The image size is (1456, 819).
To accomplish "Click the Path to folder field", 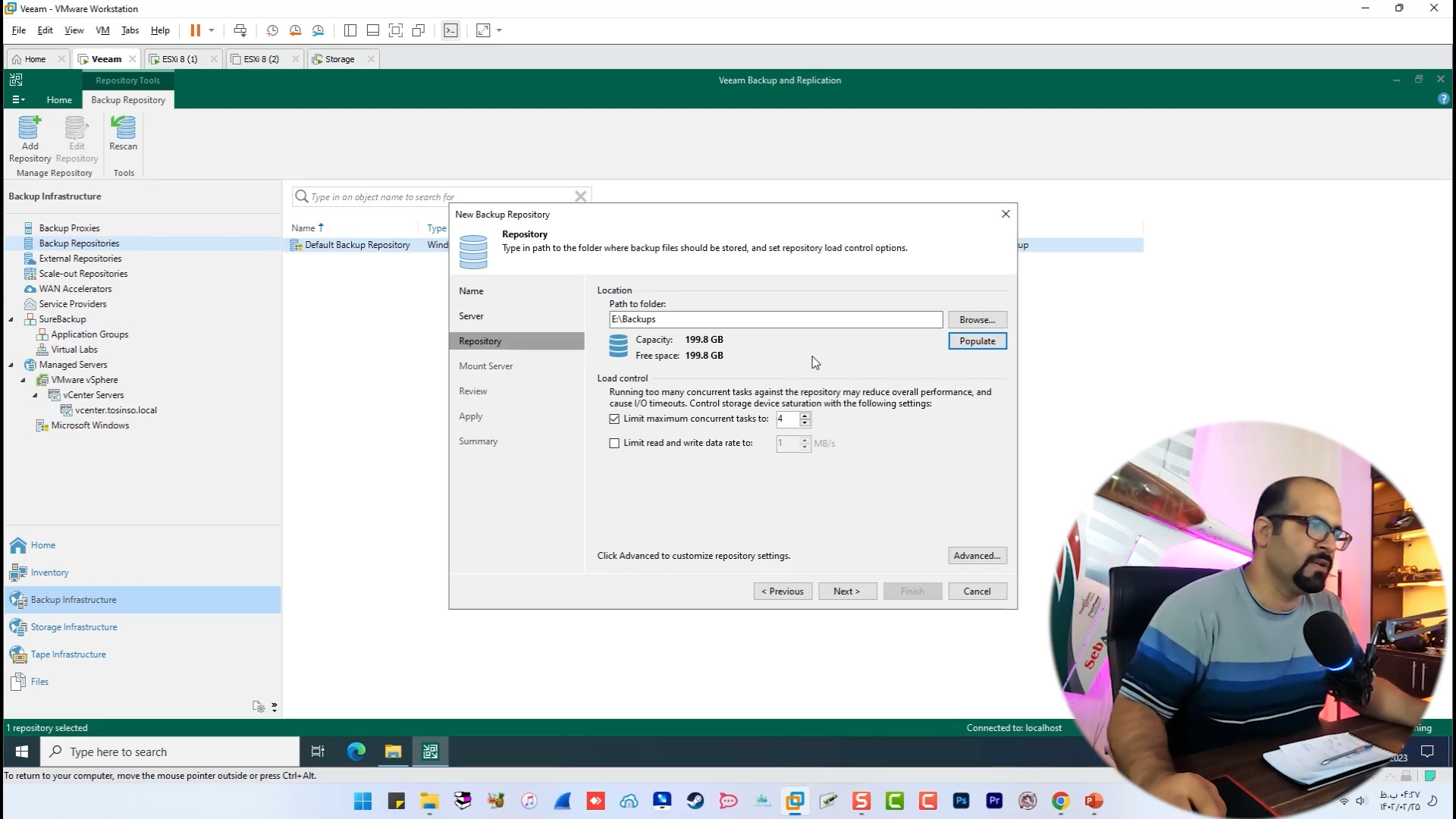I will point(776,319).
